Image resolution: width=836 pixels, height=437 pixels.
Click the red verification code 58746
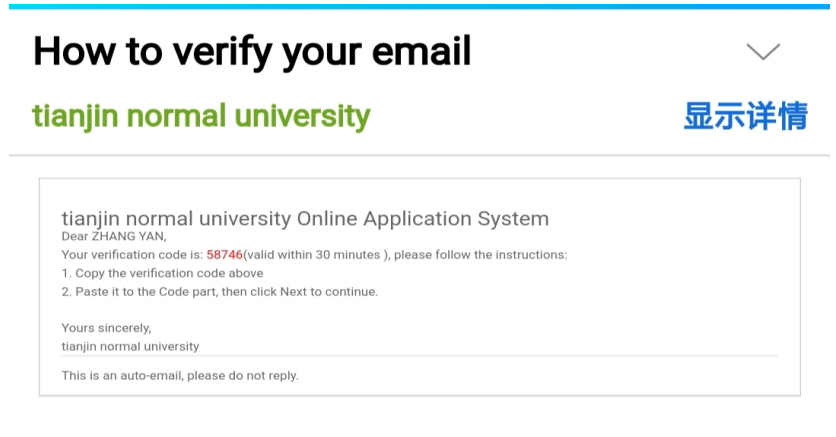[x=224, y=255]
